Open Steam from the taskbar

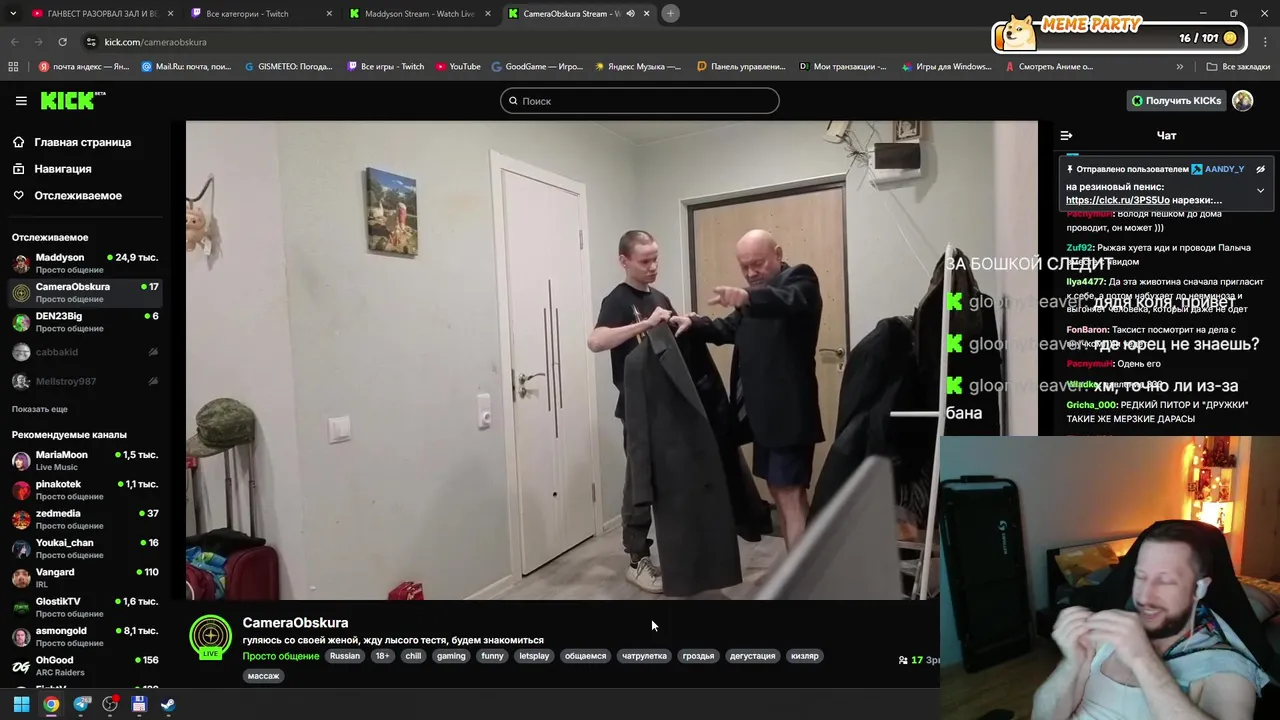pos(168,704)
